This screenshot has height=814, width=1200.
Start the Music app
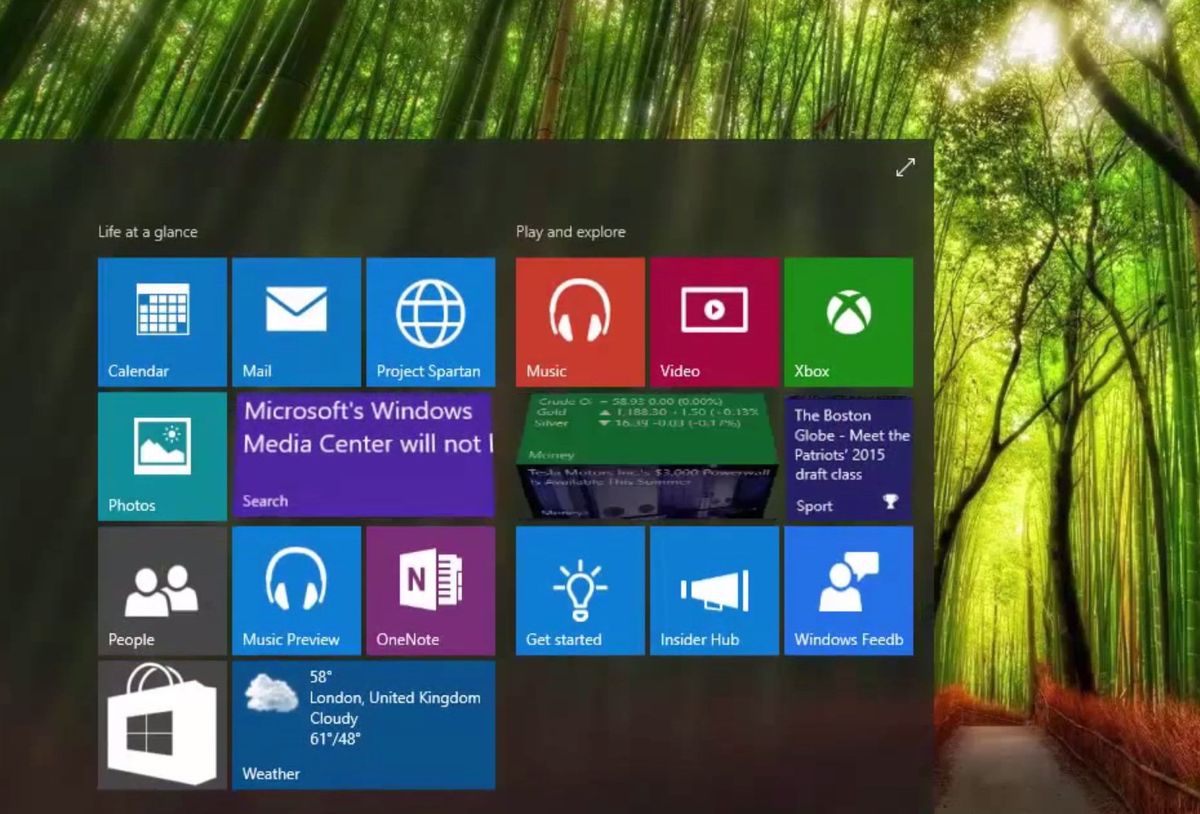(x=579, y=320)
